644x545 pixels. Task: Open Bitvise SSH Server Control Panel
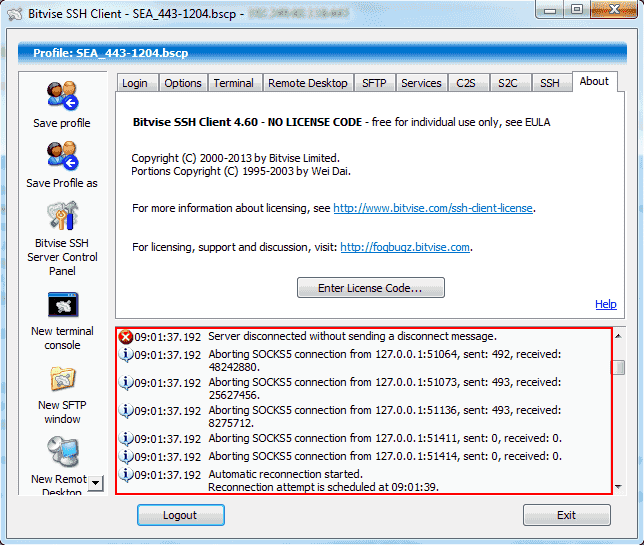tap(62, 216)
